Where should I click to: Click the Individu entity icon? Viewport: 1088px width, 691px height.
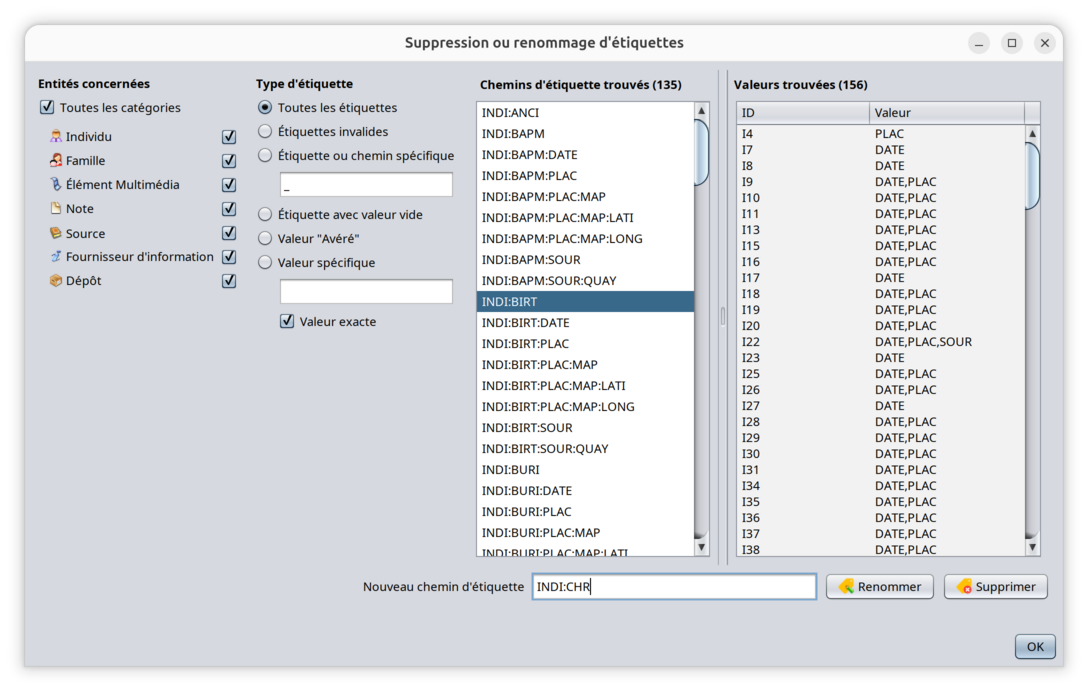[56, 137]
